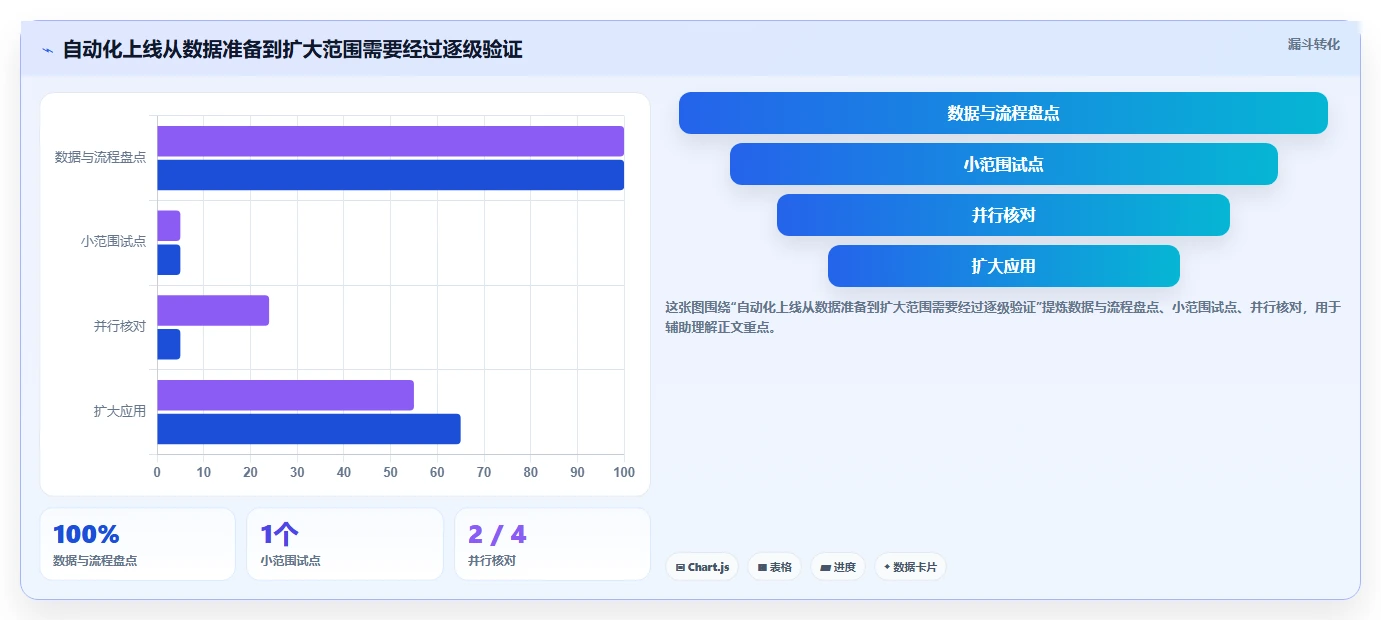Click the 40 tick on the x-axis

coord(344,472)
